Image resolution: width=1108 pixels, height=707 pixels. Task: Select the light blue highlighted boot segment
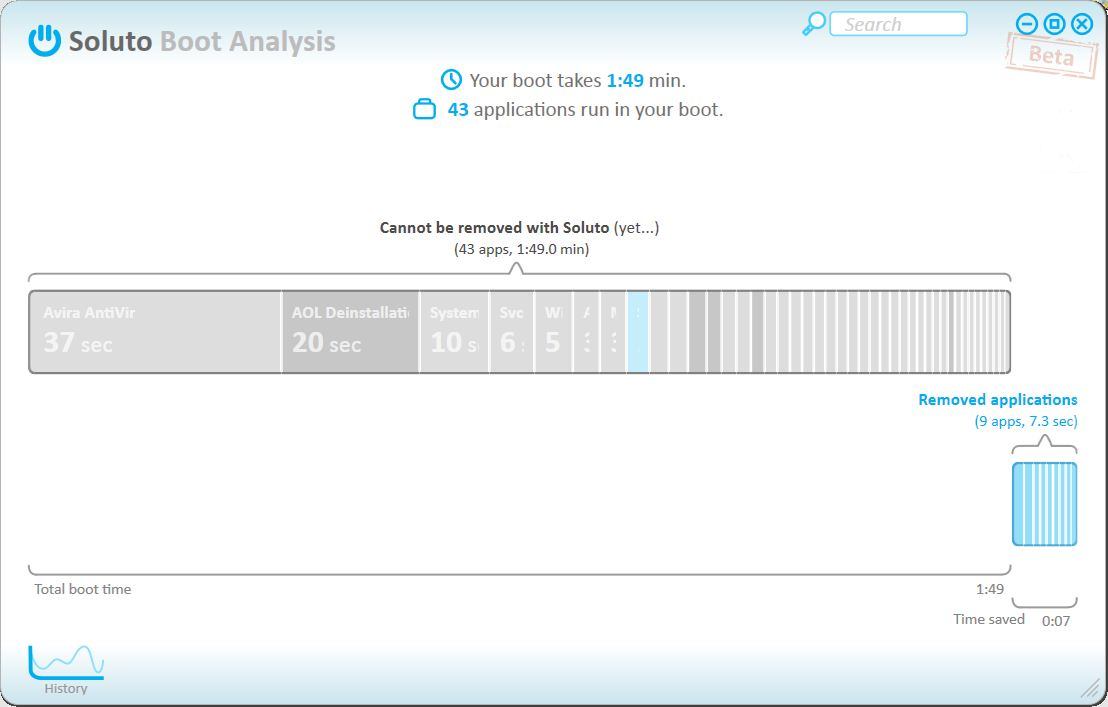click(x=638, y=332)
